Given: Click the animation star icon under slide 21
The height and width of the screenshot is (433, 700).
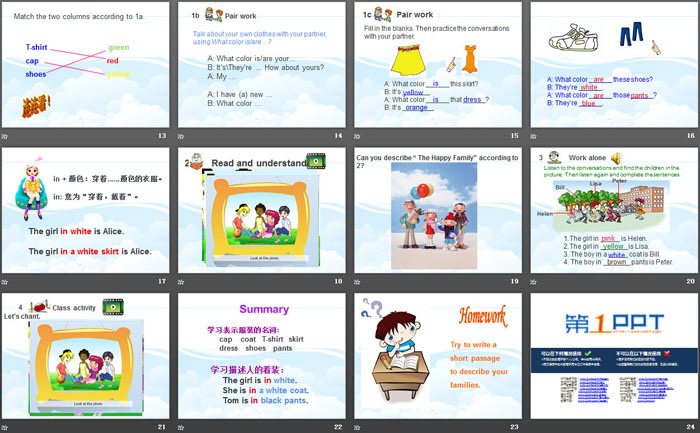Looking at the screenshot, I should [x=4, y=428].
